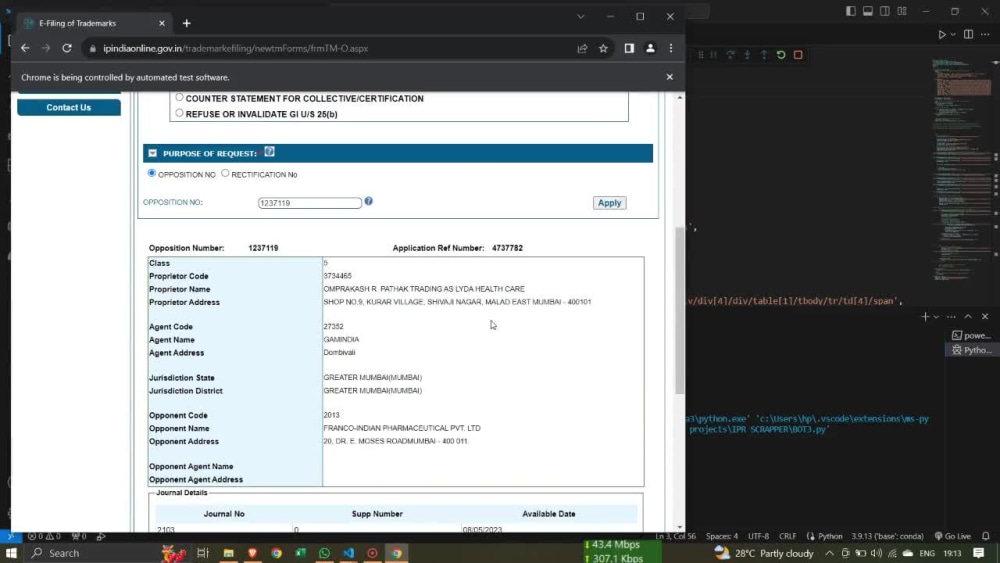Open VS Code editor more actions menu

pos(985,34)
